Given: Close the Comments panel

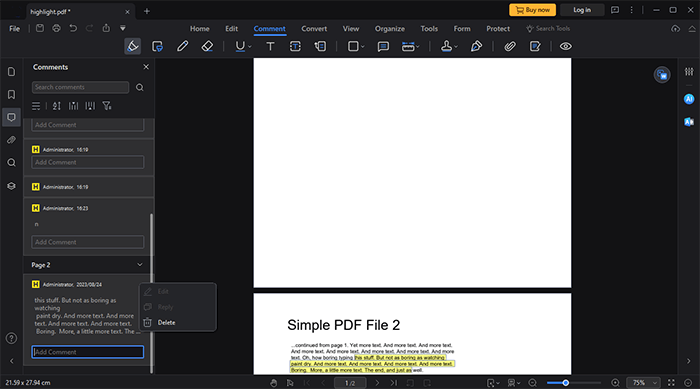Looking at the screenshot, I should [x=146, y=67].
